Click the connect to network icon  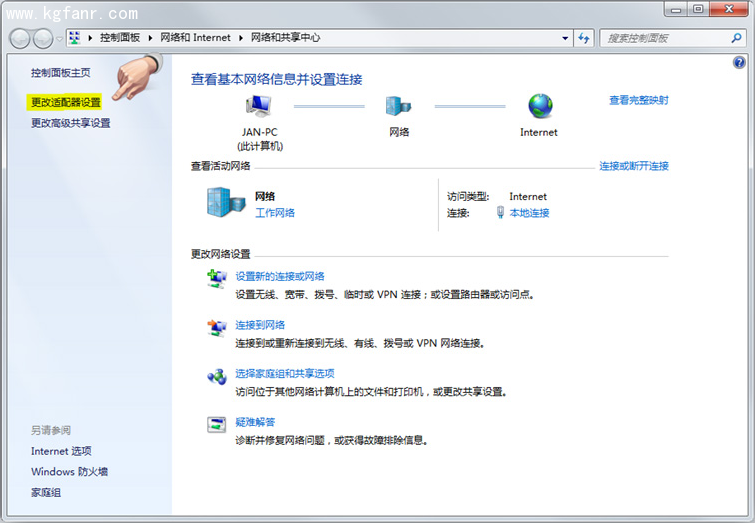217,328
